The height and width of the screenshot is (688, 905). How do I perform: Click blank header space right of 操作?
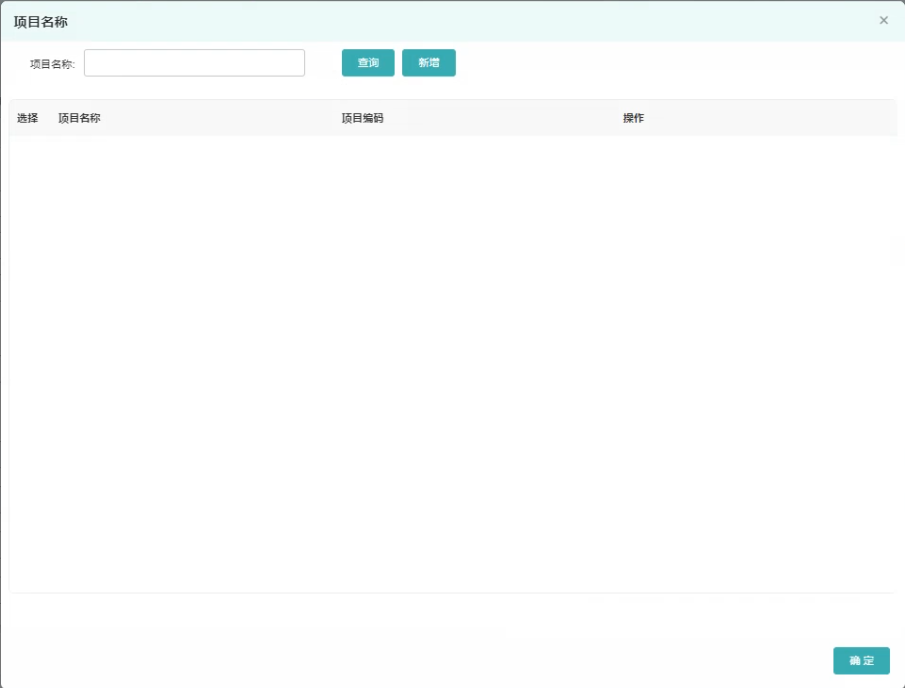pyautogui.click(x=780, y=118)
